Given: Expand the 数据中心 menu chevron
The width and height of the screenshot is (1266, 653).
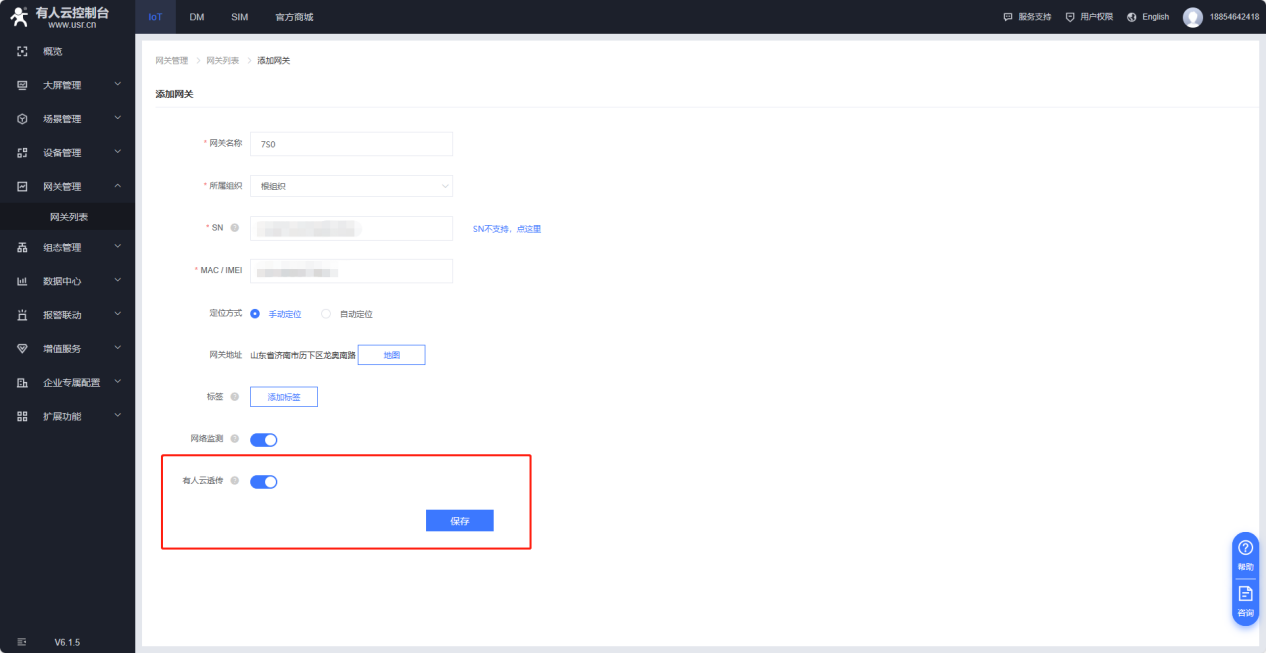Looking at the screenshot, I should (118, 281).
